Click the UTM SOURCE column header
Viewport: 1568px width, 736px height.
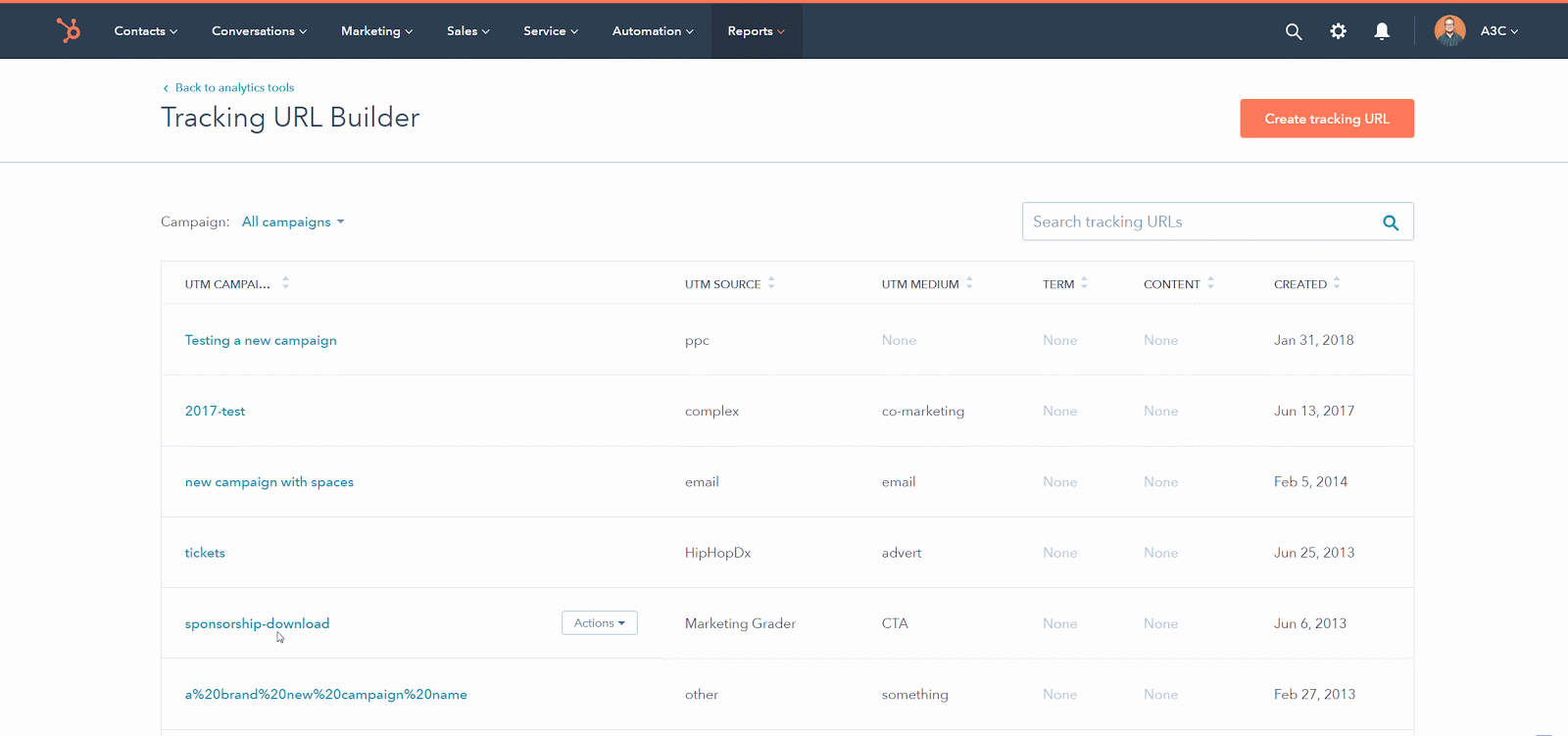[722, 284]
